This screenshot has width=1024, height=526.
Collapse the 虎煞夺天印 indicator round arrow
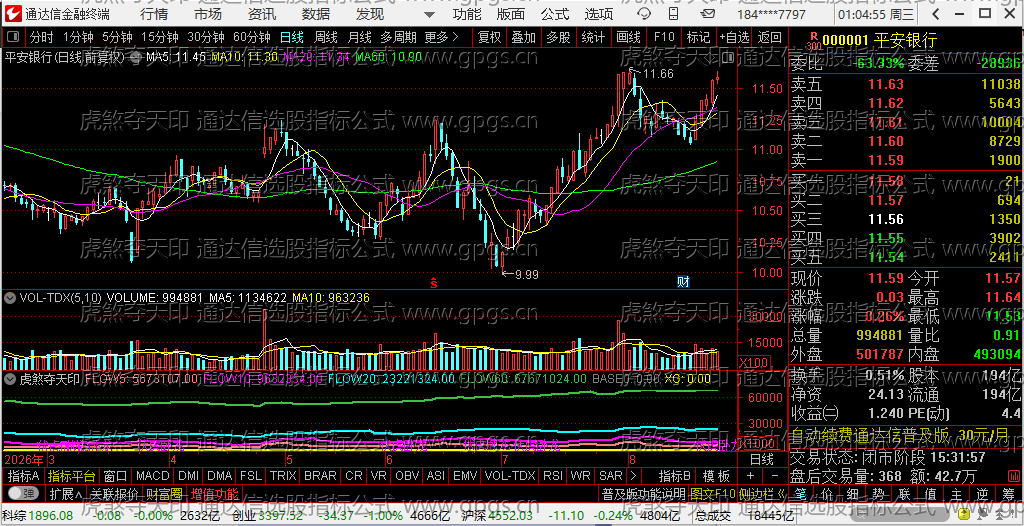click(10, 378)
